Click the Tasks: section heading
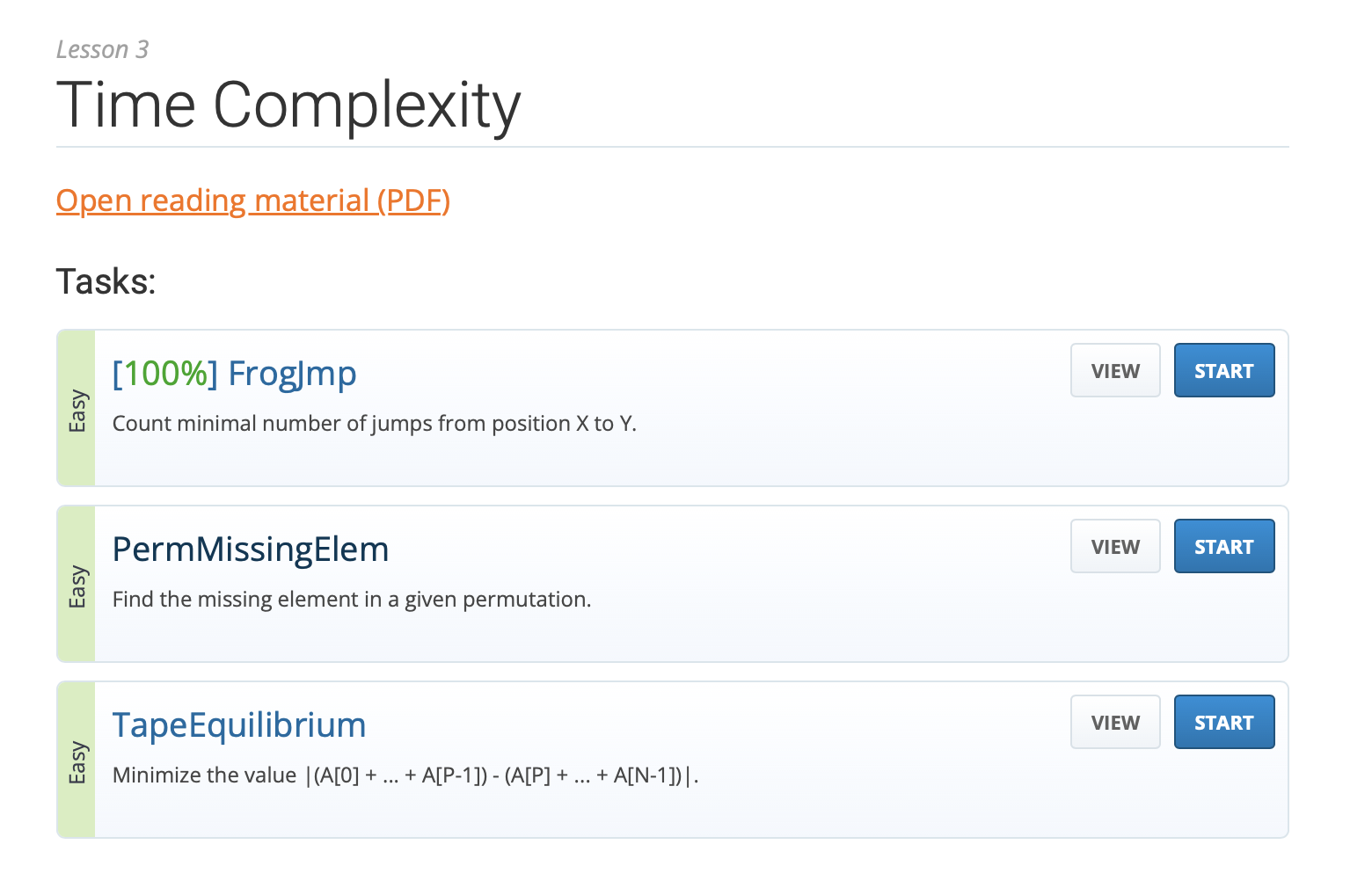 pyautogui.click(x=106, y=282)
